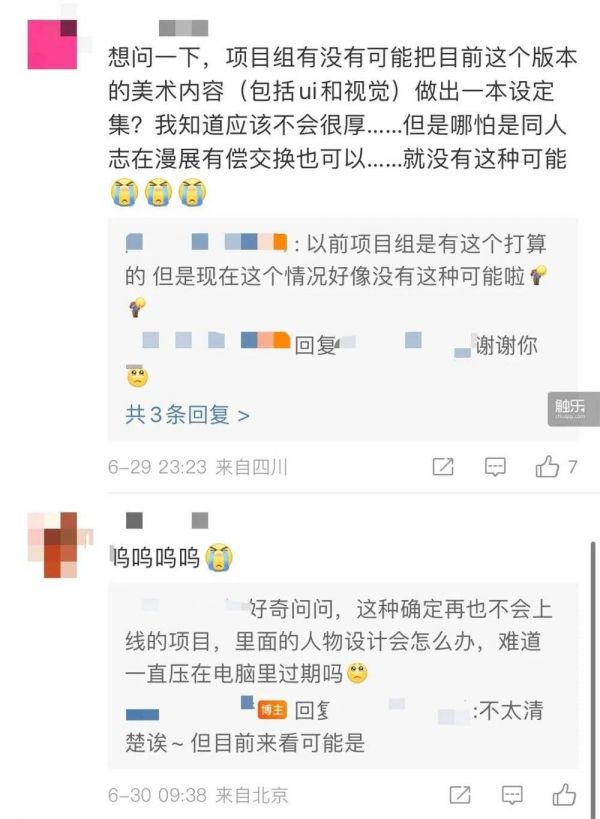The width and height of the screenshot is (600, 819).
Task: Expand 共3条回复 replies
Action: (187, 415)
